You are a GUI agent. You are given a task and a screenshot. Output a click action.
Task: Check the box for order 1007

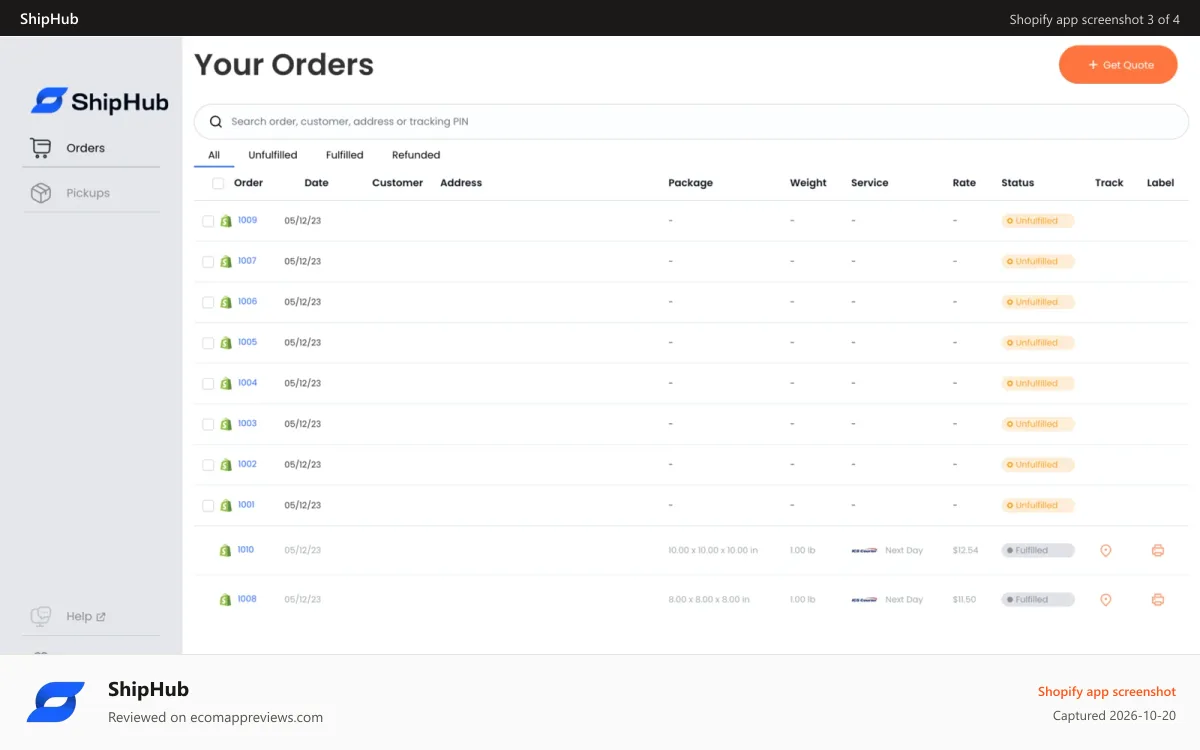[x=208, y=261]
